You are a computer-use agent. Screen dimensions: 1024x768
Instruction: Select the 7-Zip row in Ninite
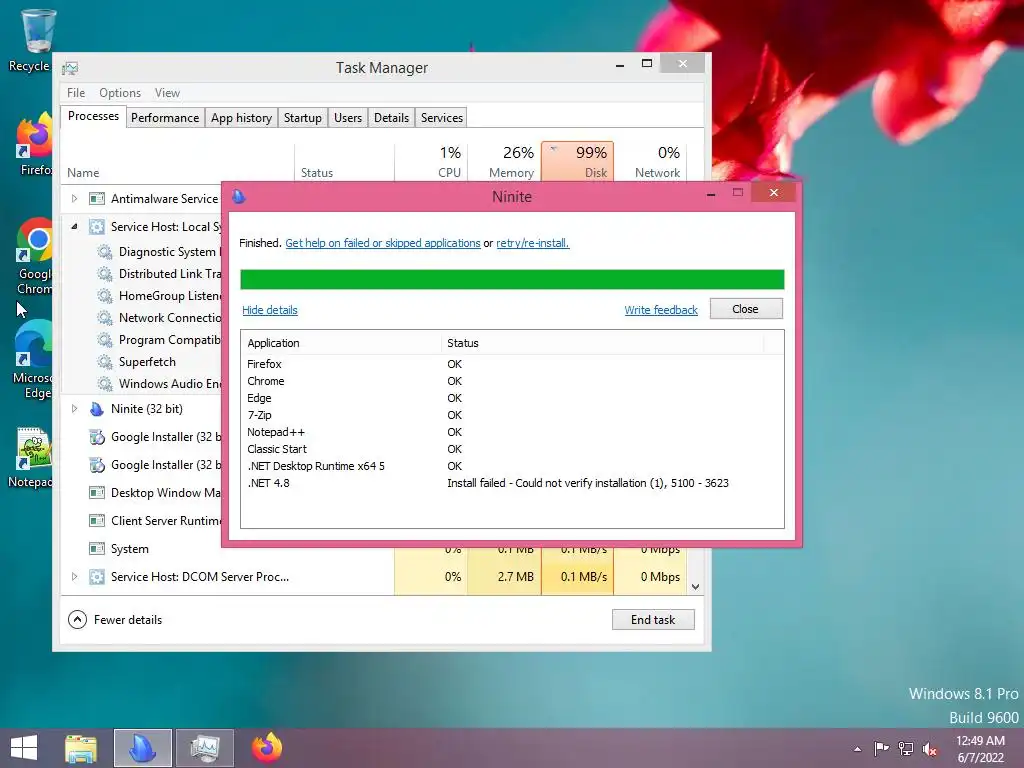point(512,415)
